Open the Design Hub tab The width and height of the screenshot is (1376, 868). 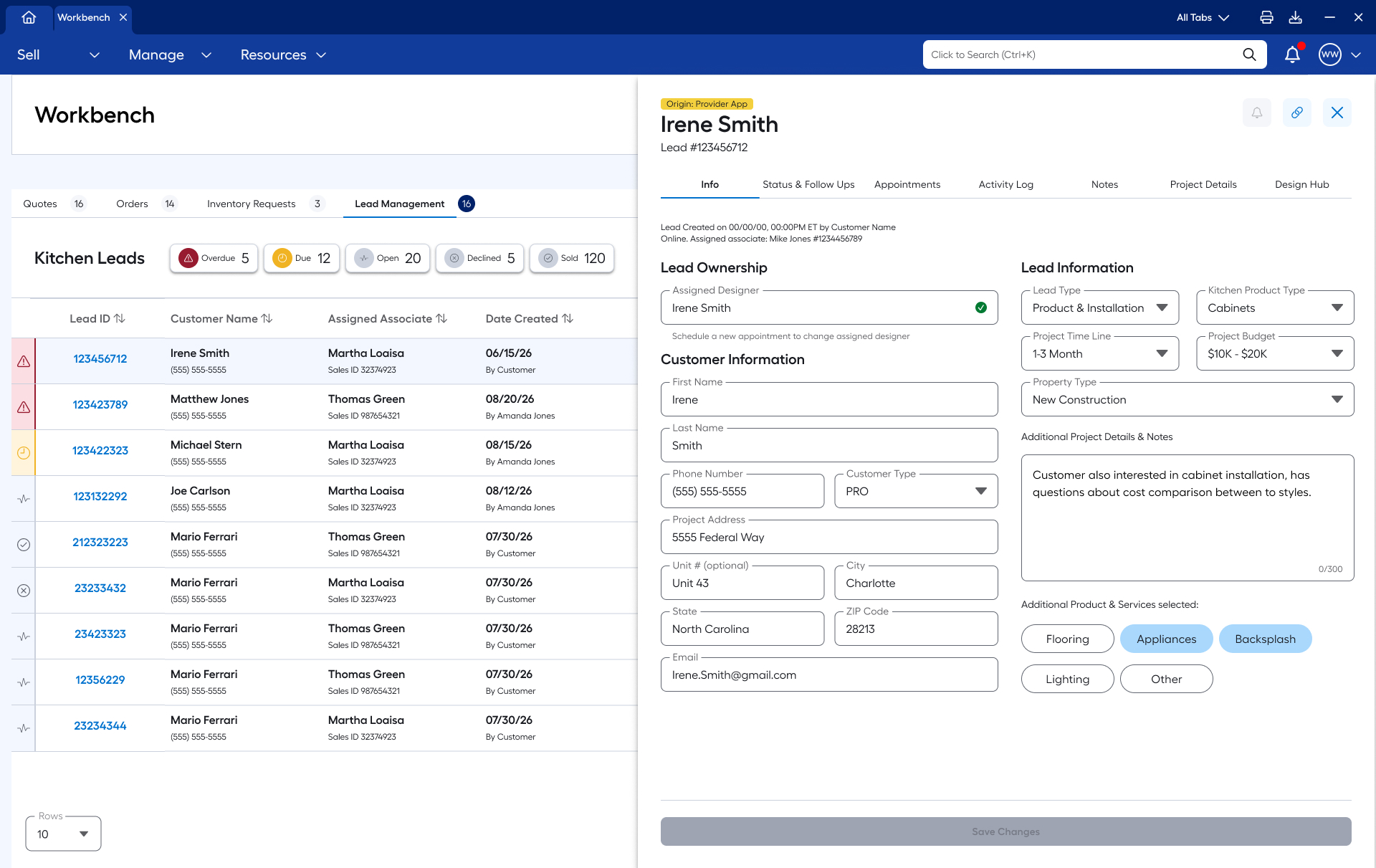(x=1302, y=184)
